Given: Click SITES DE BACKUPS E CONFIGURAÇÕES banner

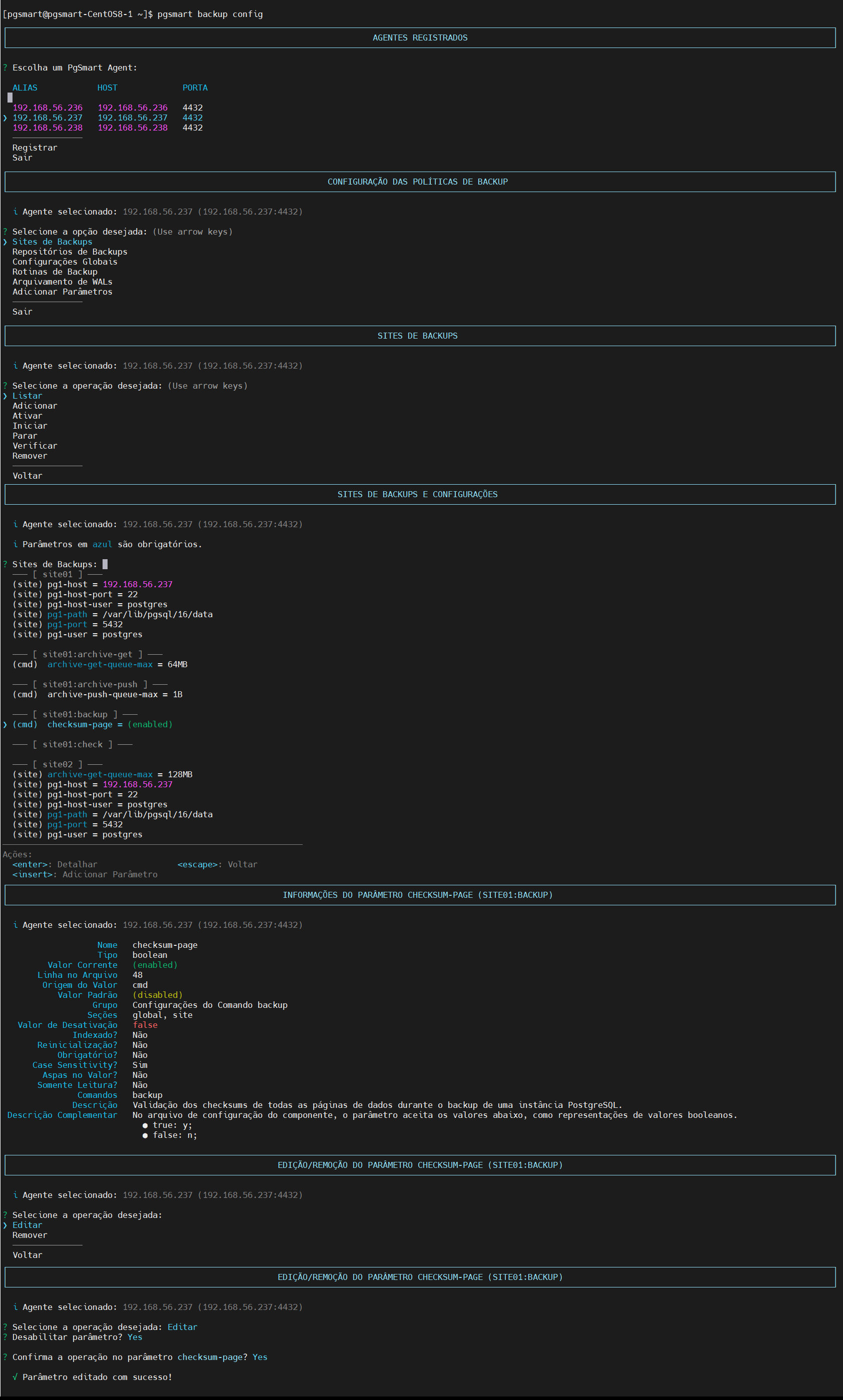Looking at the screenshot, I should tap(420, 495).
